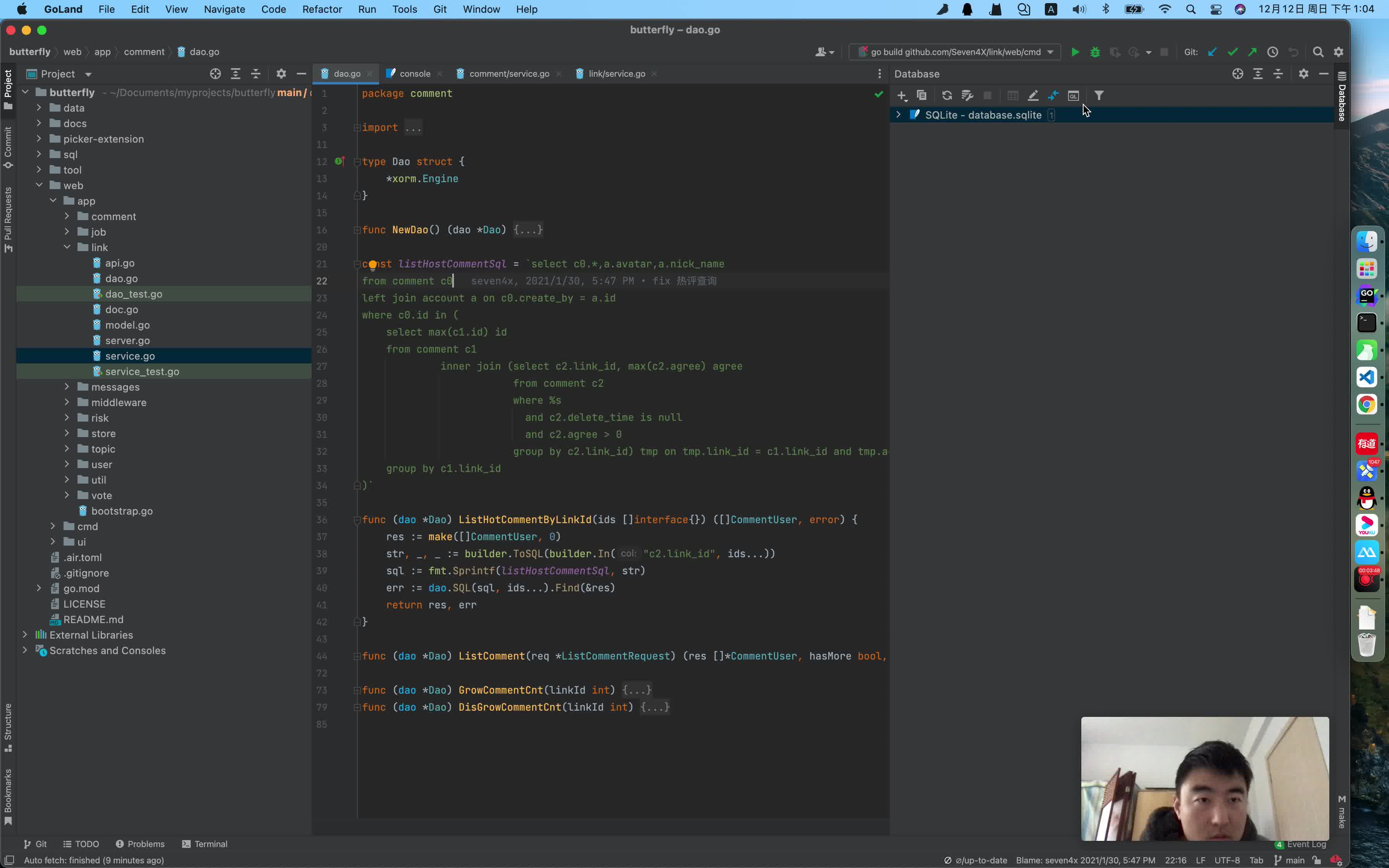Run the go build configuration
The height and width of the screenshot is (868, 1389).
pos(1074,52)
